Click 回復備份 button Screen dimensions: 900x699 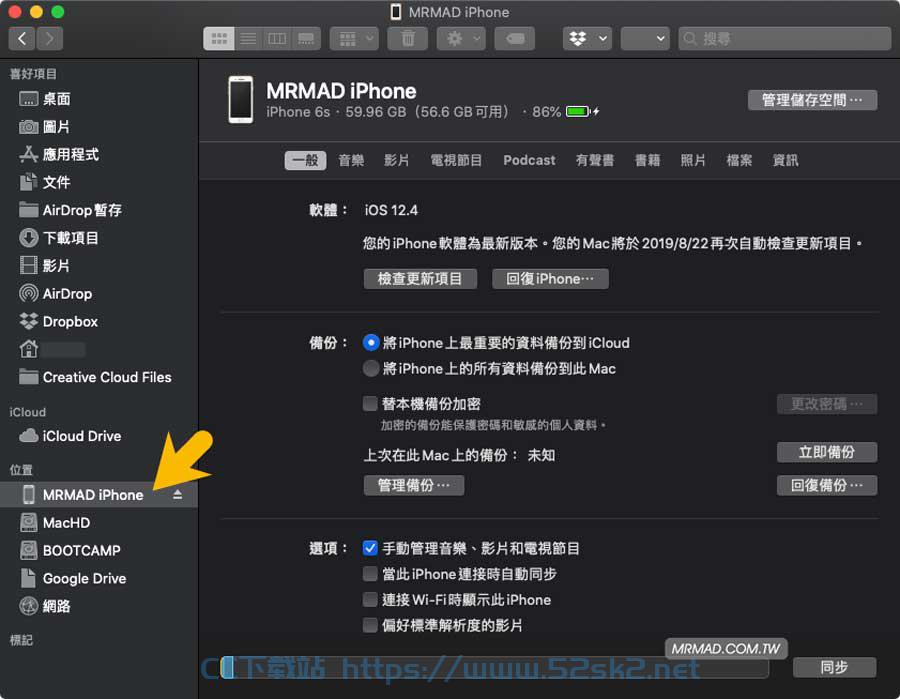(827, 486)
